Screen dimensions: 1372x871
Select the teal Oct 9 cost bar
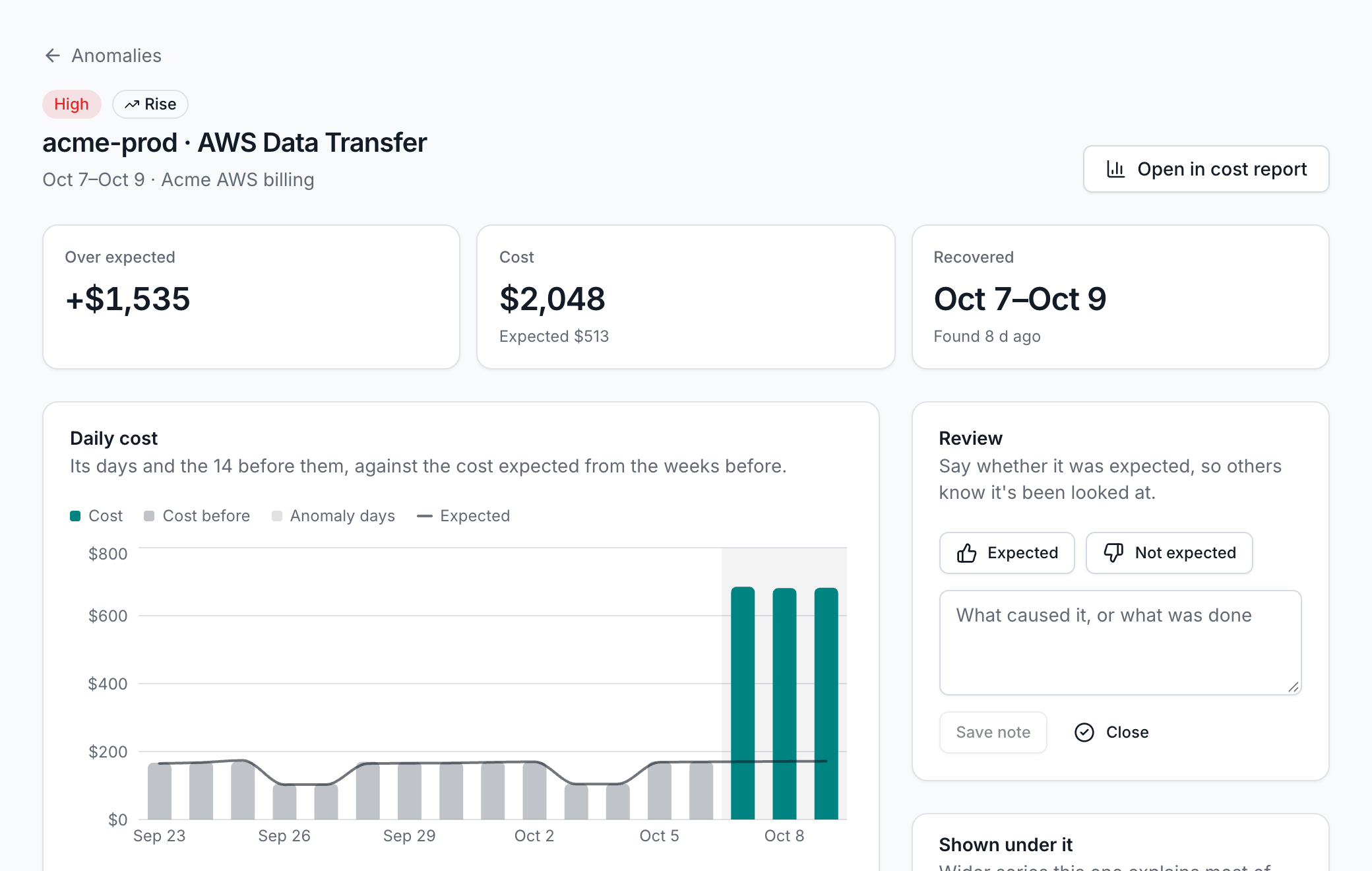pos(826,703)
